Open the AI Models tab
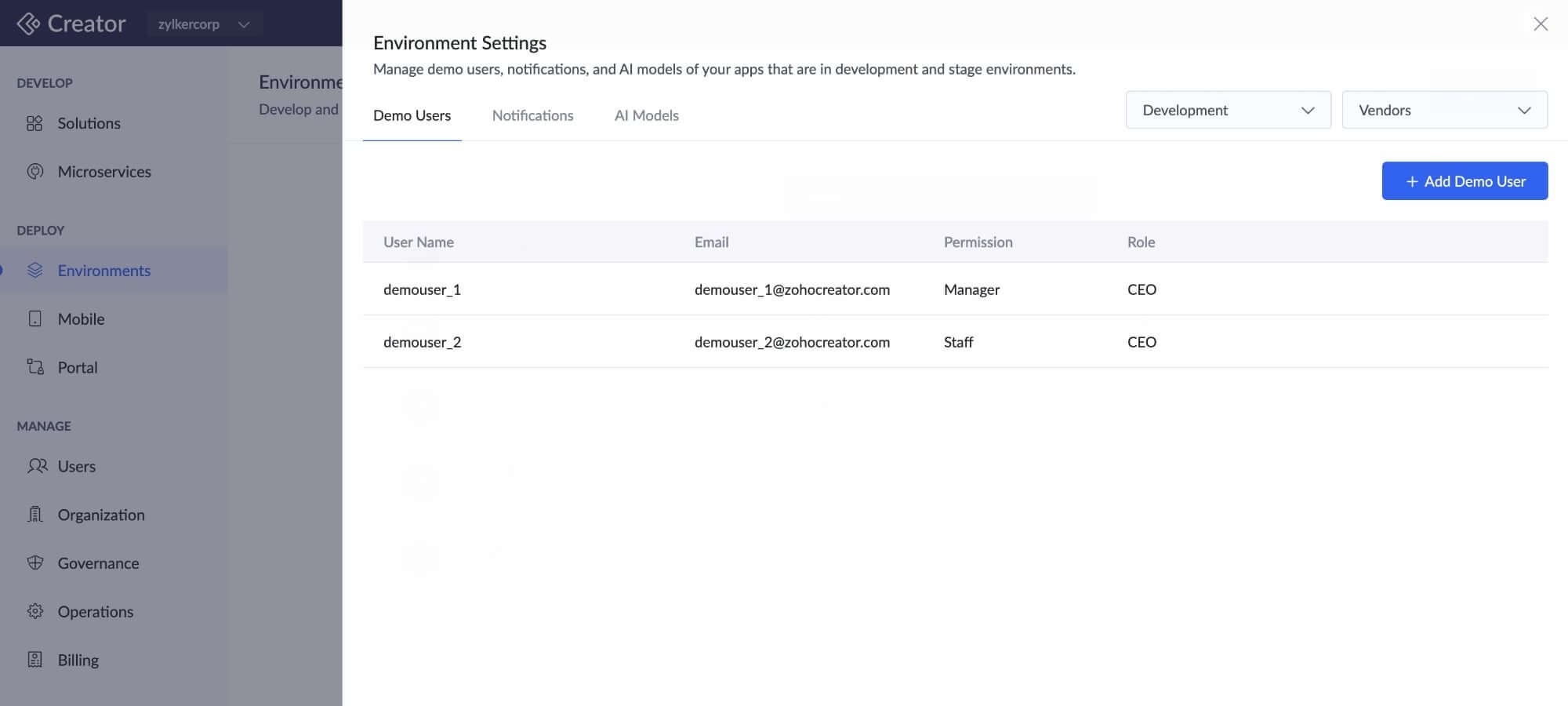Screen dimensions: 1568x706 [x=646, y=116]
